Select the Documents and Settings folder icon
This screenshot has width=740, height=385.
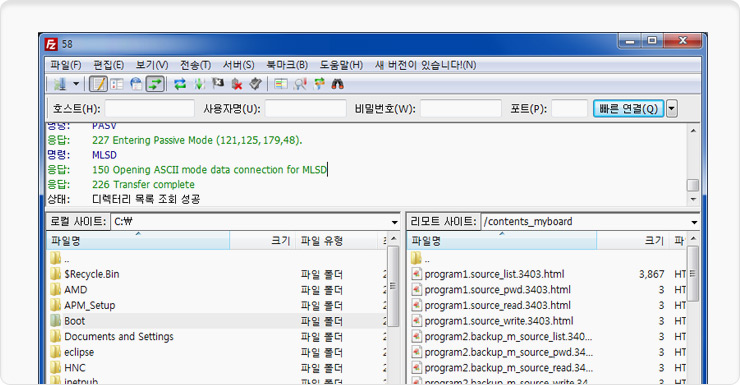56,336
